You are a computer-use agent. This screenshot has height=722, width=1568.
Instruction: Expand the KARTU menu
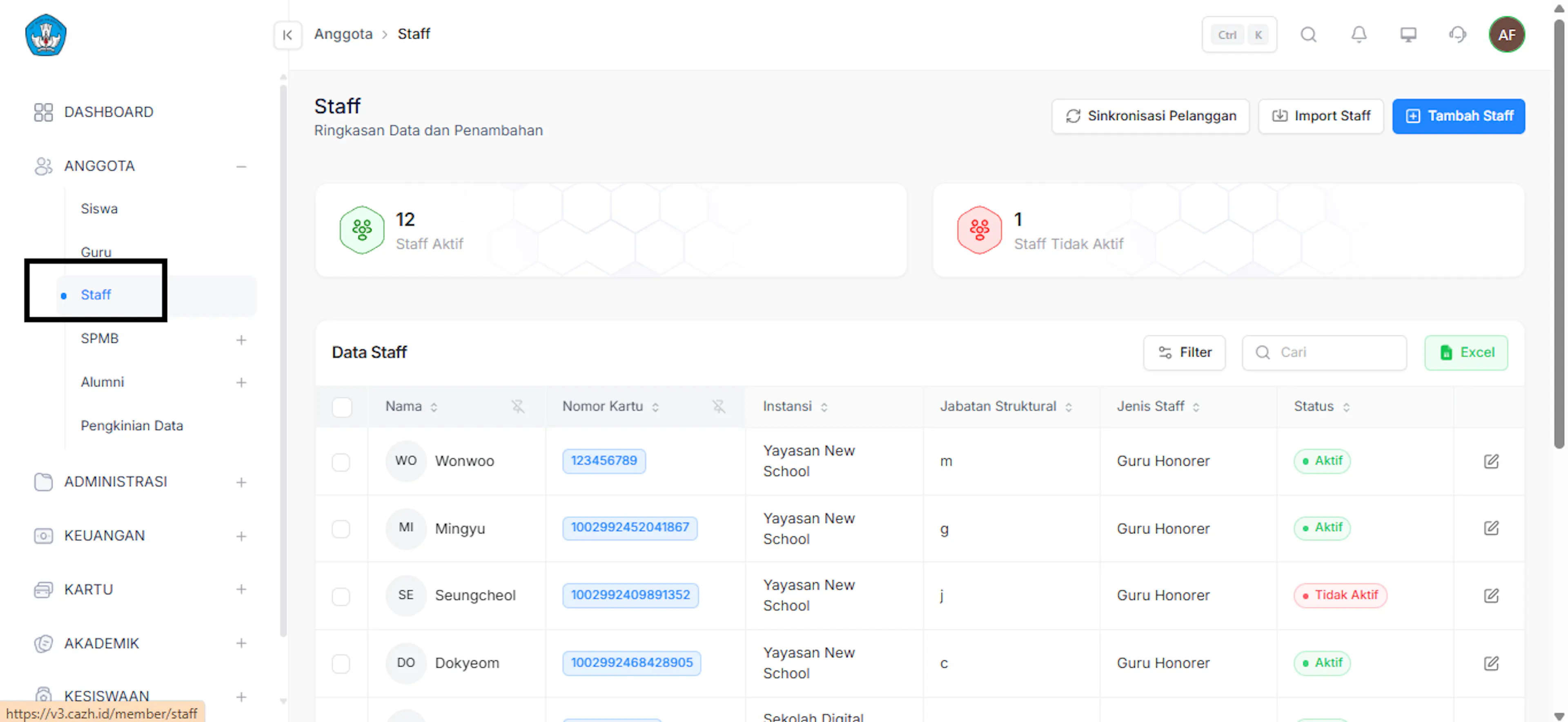coord(241,589)
